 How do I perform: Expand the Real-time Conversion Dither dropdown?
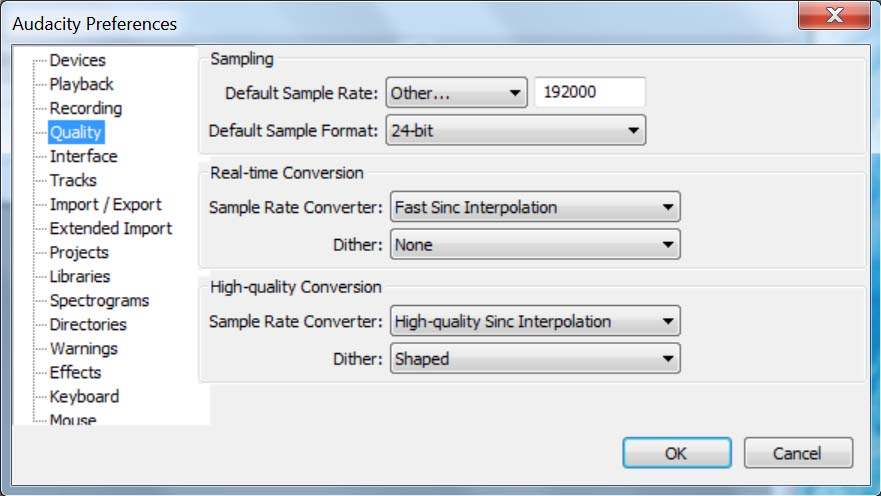click(534, 244)
